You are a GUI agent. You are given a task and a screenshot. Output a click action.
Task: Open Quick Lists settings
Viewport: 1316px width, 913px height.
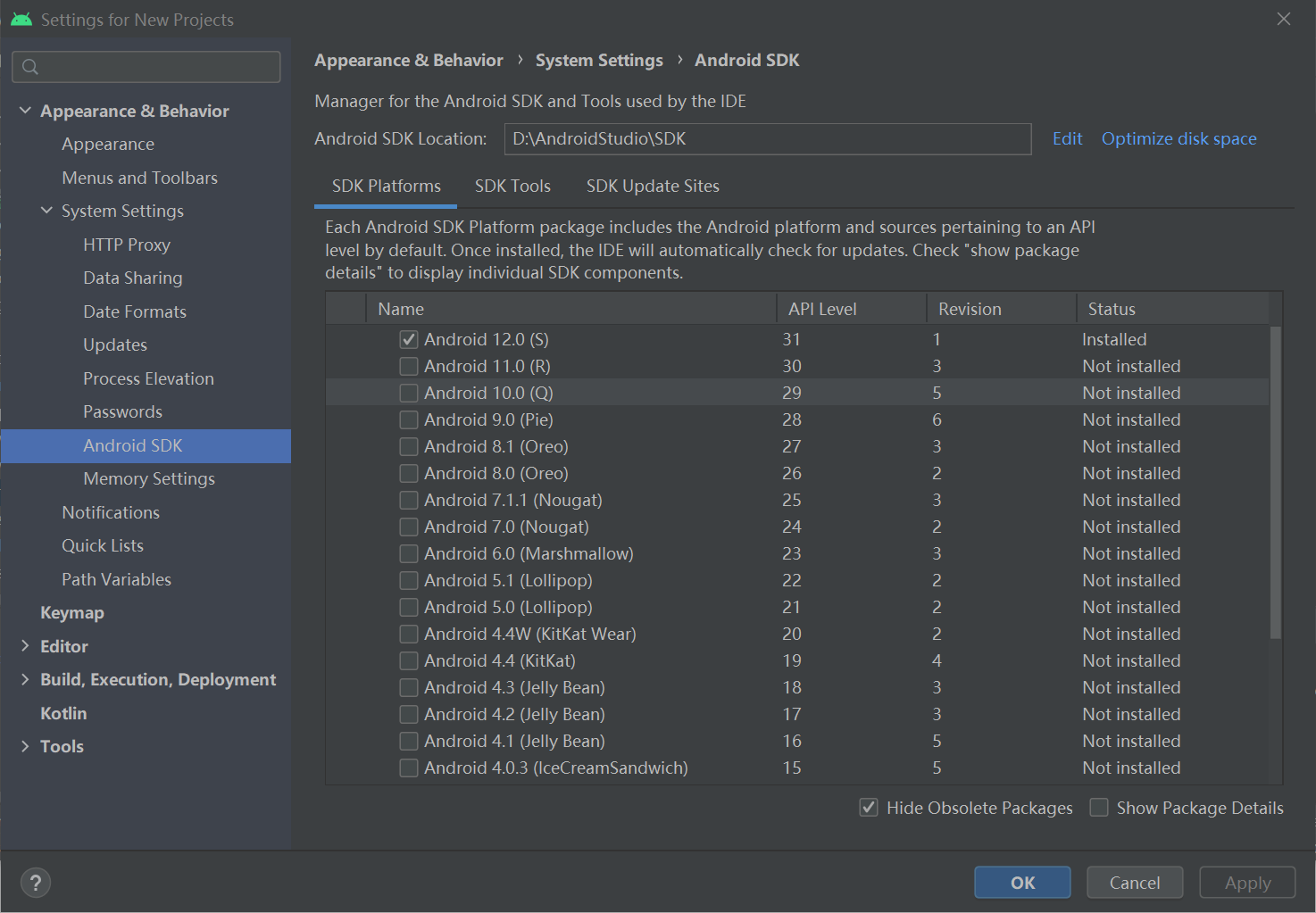103,545
